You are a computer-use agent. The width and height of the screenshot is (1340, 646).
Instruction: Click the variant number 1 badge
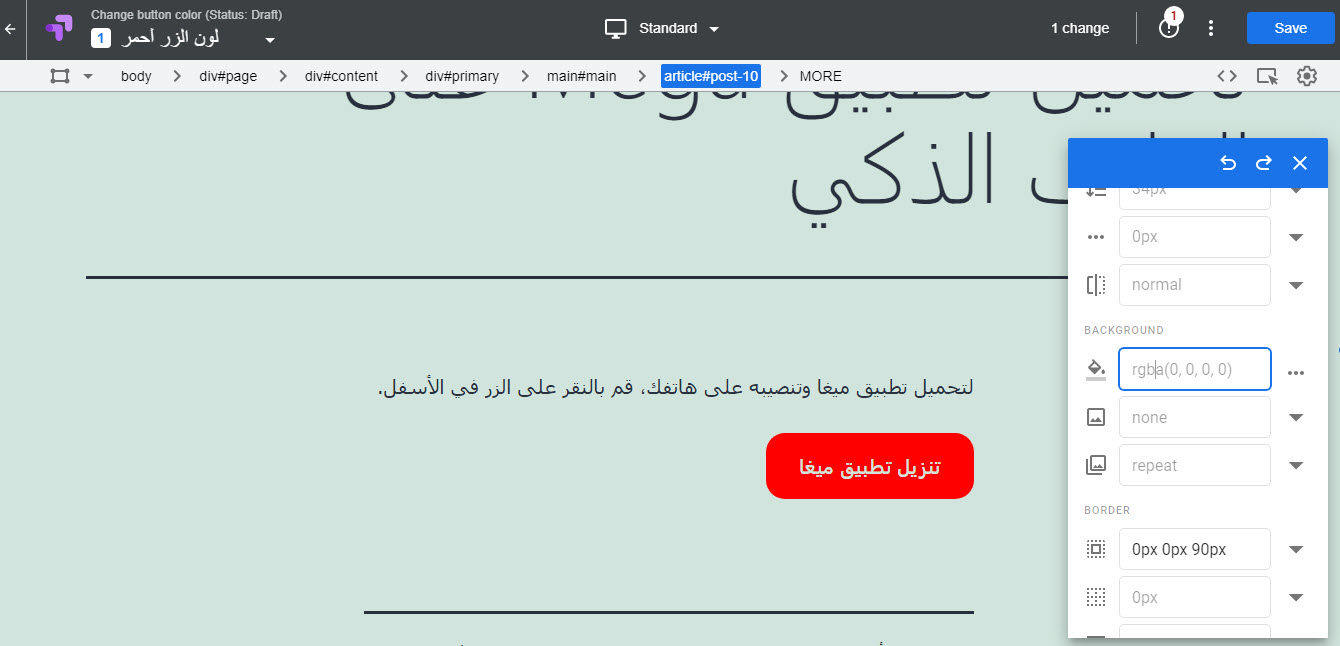pos(101,38)
